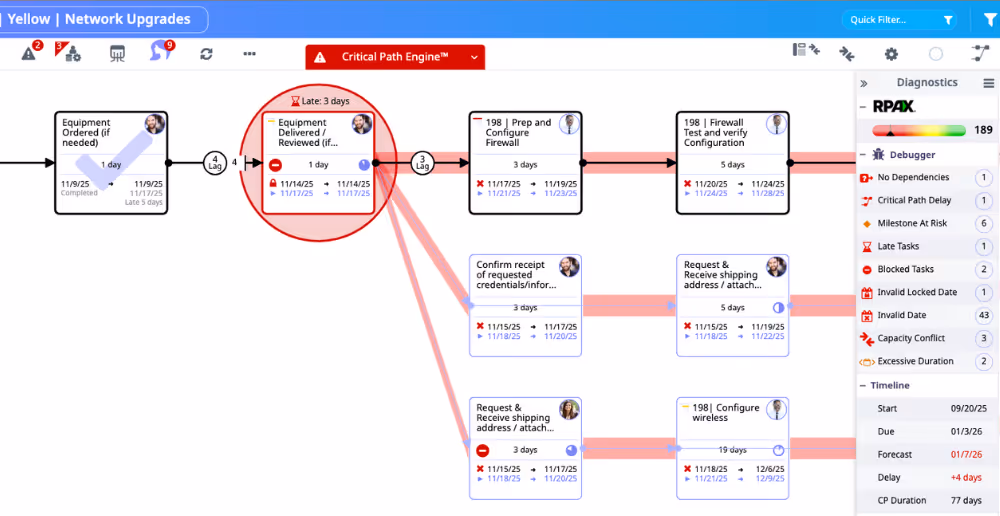The image size is (1000, 516).
Task: Click the converge arrows icon in the toolbar
Action: (x=847, y=54)
